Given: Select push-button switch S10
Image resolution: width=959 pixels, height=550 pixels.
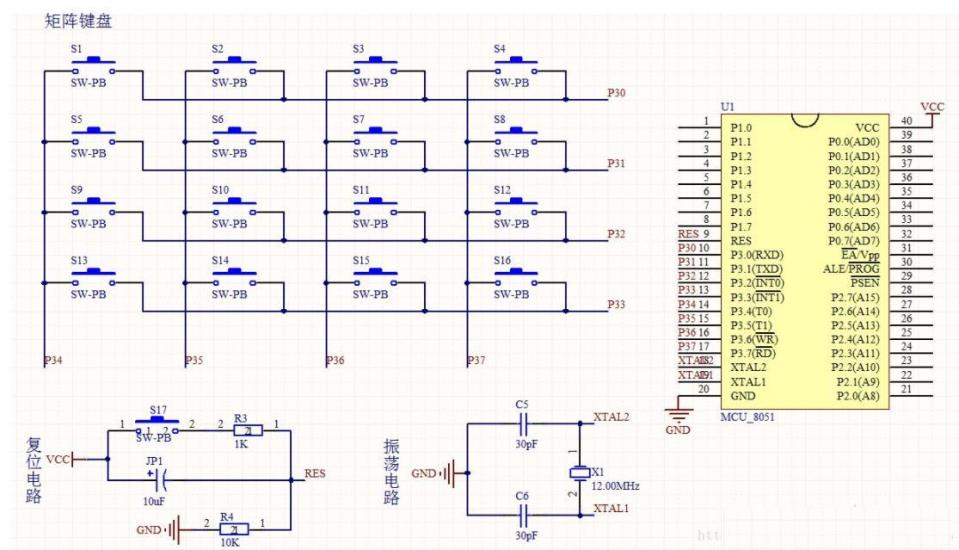Looking at the screenshot, I should (x=234, y=207).
